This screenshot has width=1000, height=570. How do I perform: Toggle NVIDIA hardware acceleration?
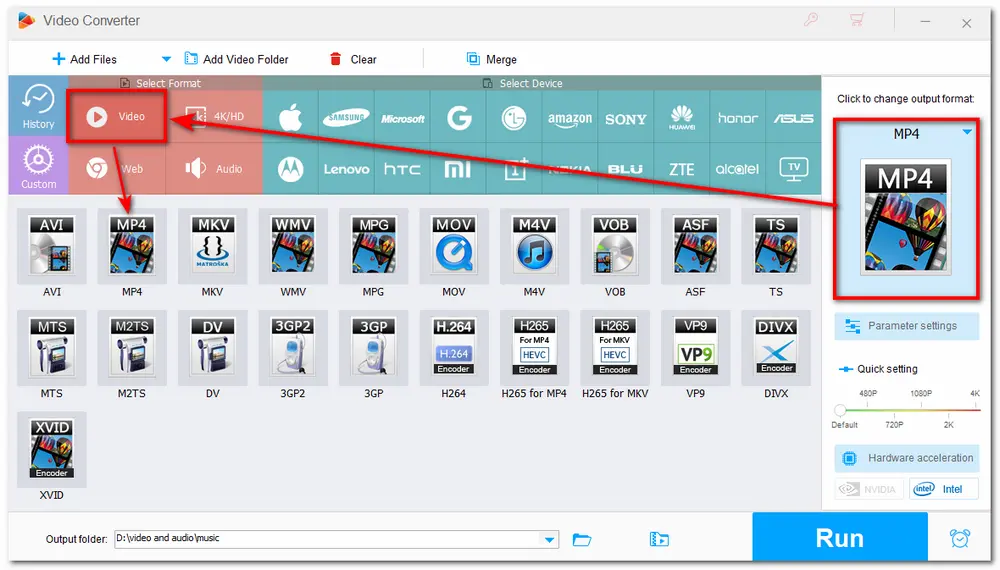pyautogui.click(x=869, y=489)
